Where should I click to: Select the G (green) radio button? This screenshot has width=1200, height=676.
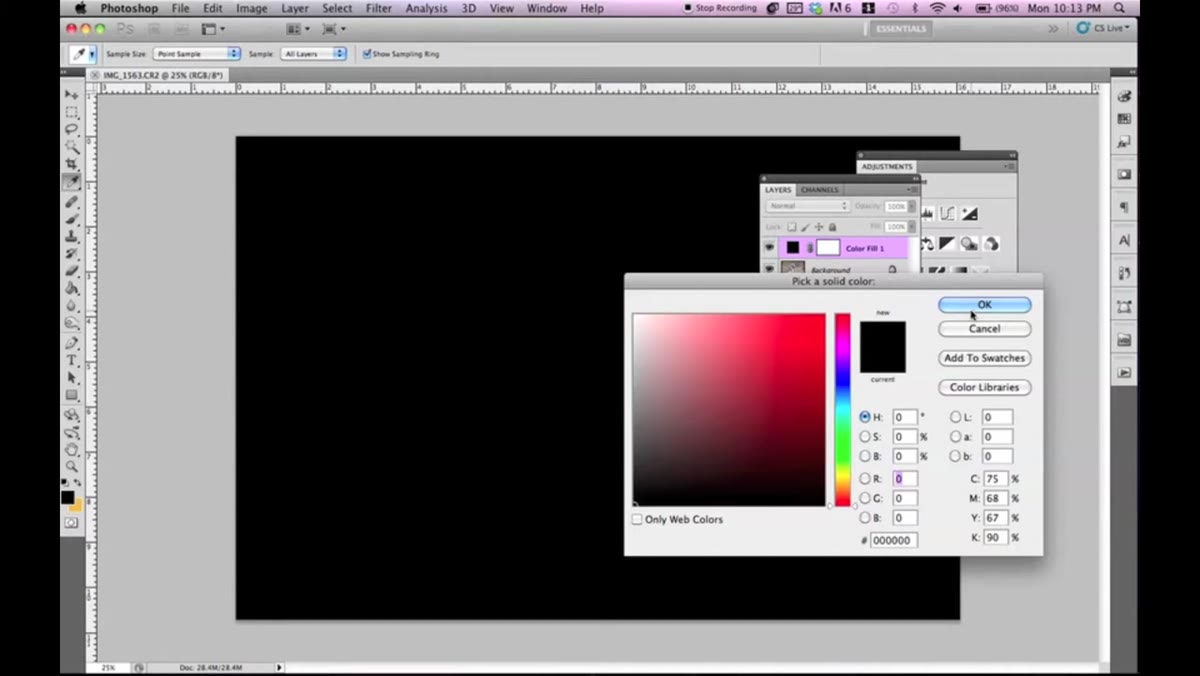click(865, 498)
